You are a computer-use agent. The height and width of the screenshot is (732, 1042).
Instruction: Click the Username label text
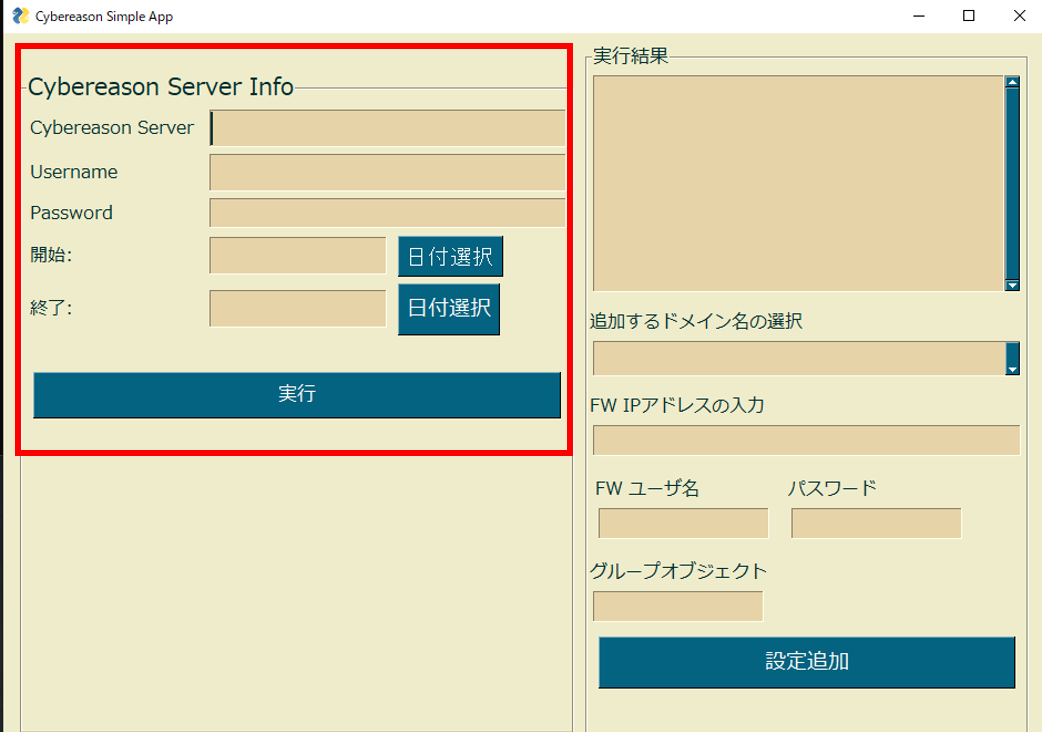point(74,172)
